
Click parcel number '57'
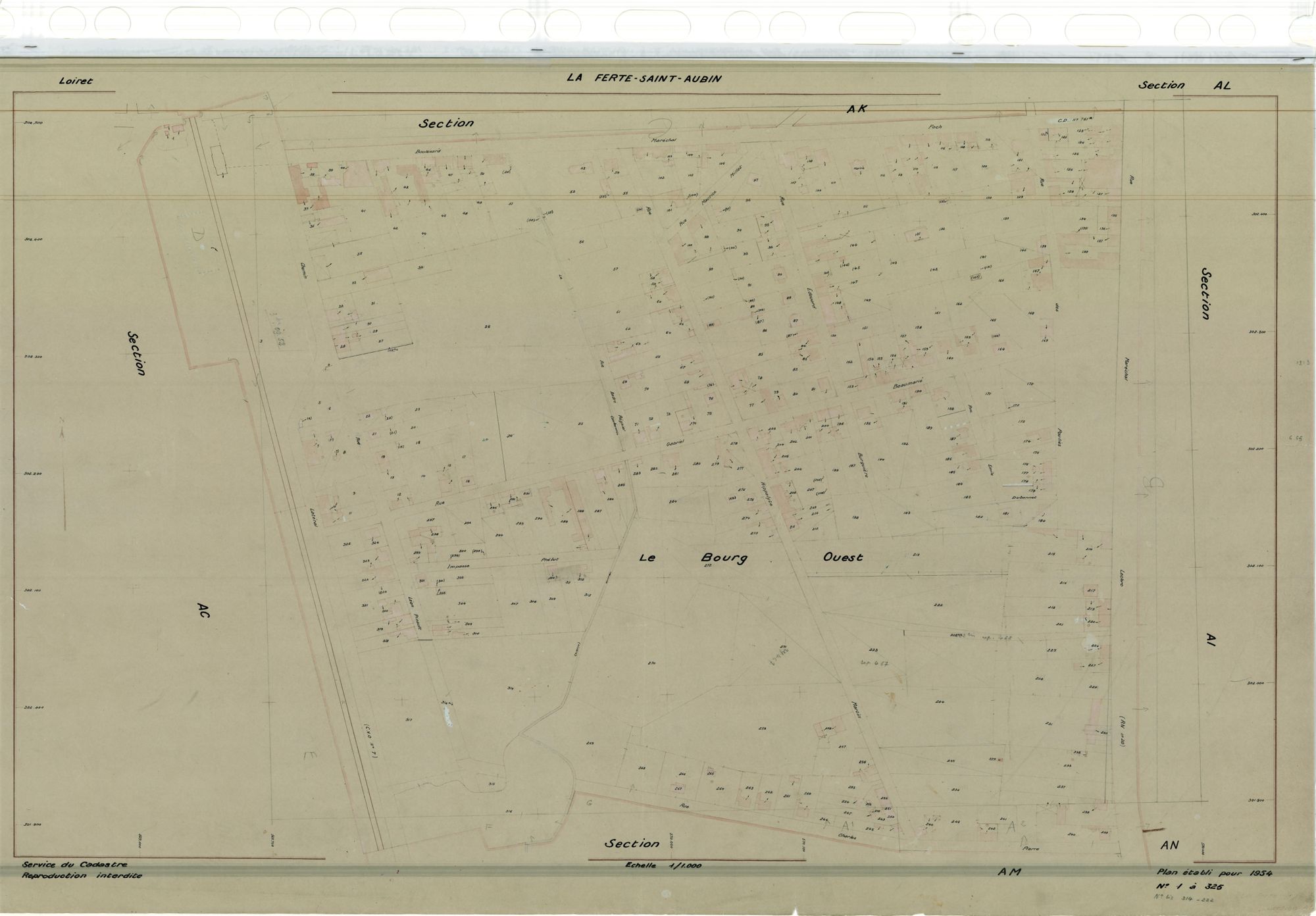[616, 269]
